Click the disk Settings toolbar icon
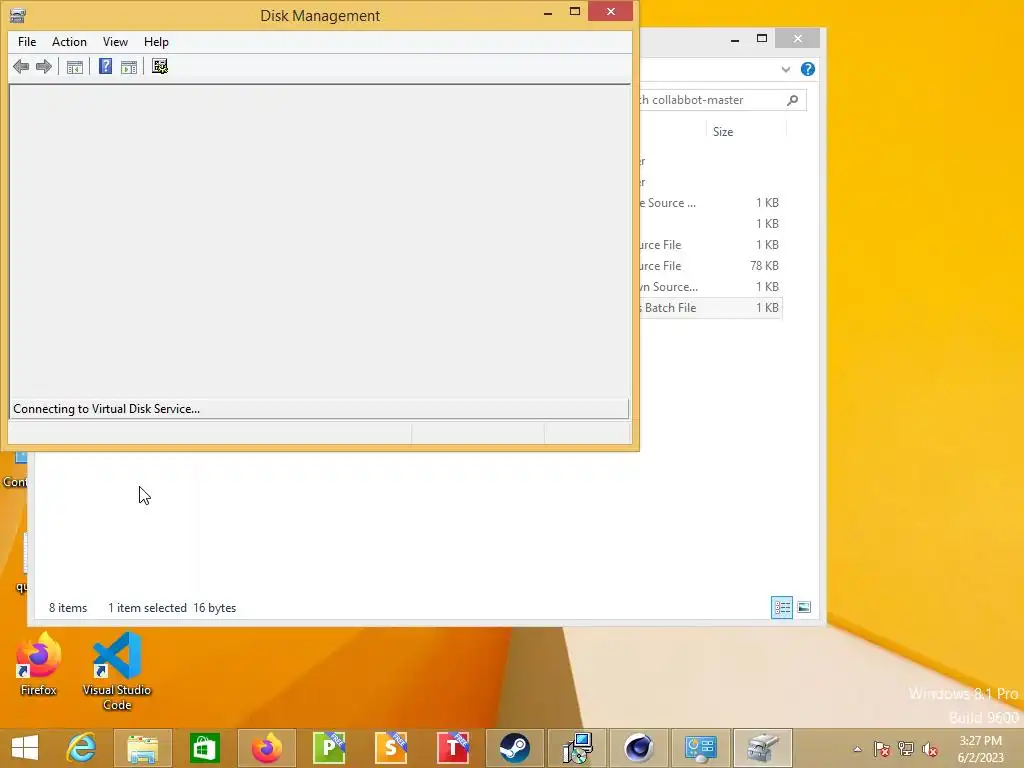This screenshot has height=768, width=1024. (x=160, y=66)
